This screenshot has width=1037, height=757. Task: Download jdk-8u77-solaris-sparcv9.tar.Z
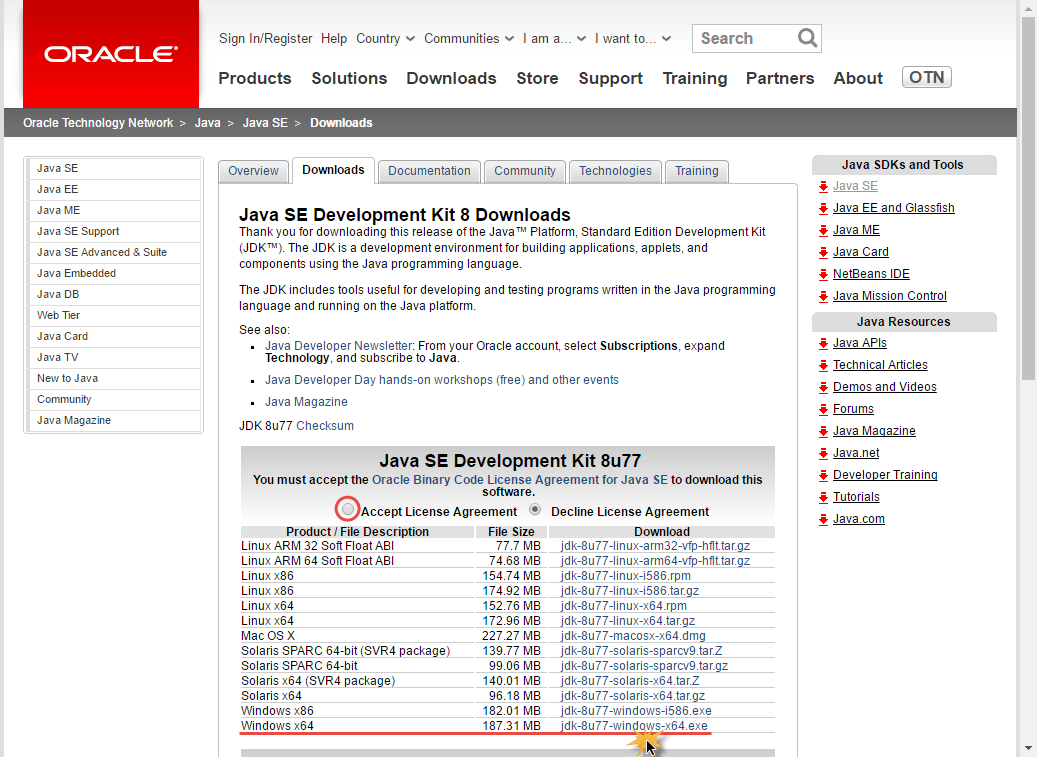point(642,651)
